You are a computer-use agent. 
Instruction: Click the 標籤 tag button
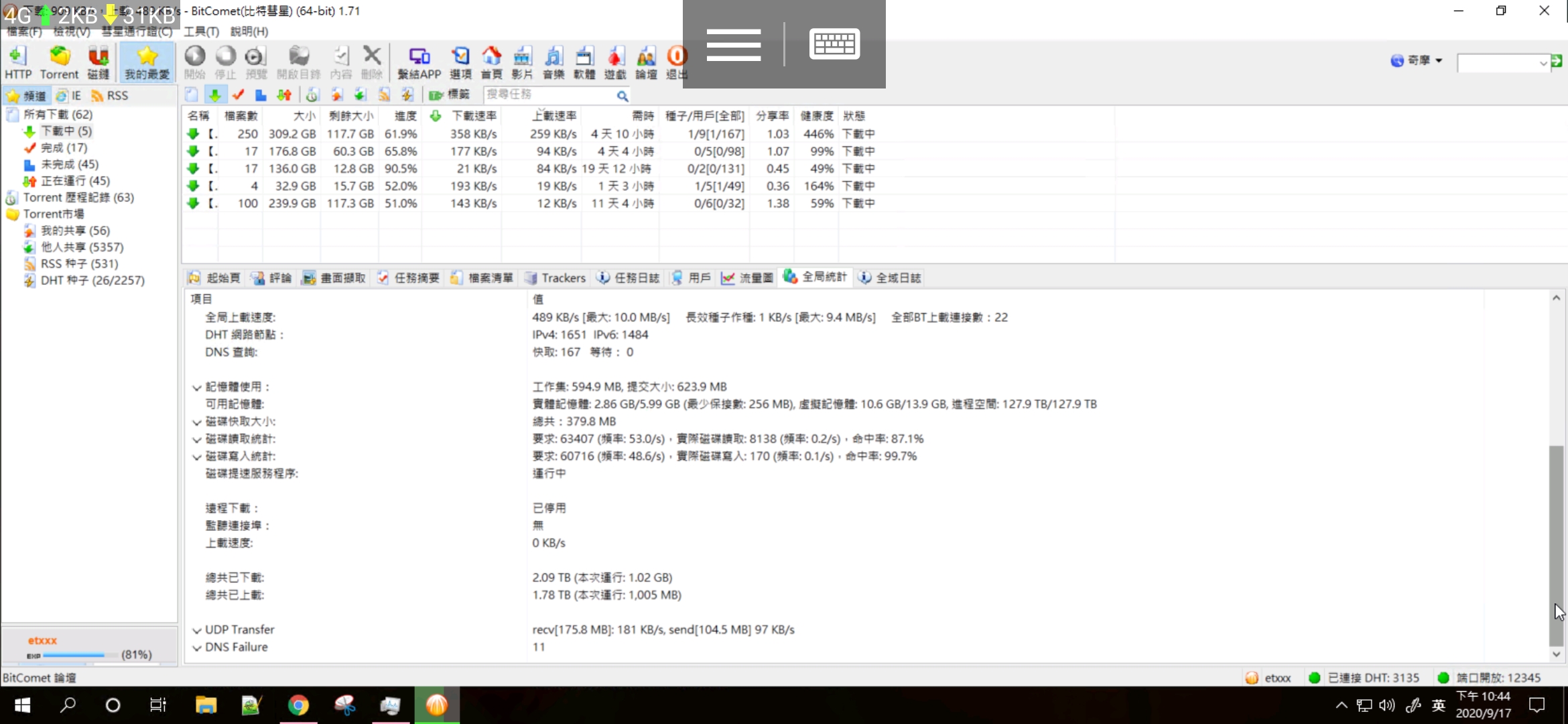tap(449, 95)
